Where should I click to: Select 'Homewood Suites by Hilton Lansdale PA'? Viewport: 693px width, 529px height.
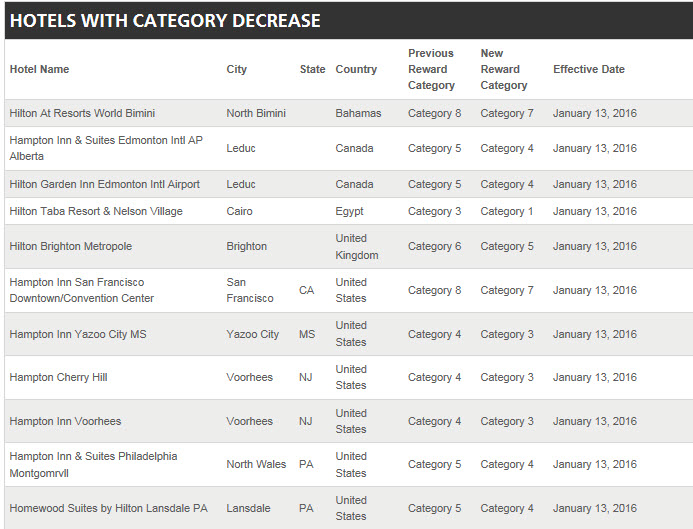click(108, 508)
